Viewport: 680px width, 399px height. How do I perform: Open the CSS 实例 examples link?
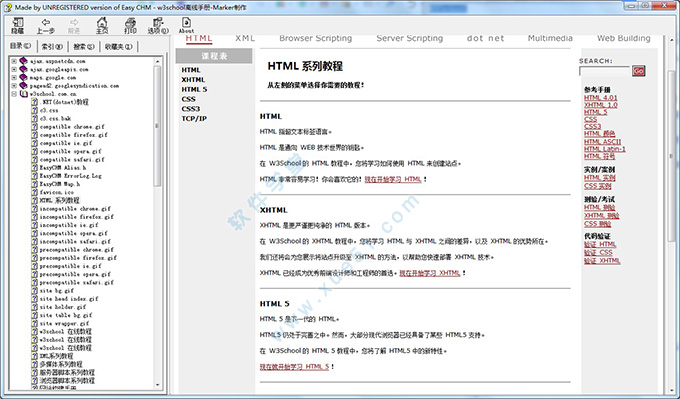click(597, 186)
